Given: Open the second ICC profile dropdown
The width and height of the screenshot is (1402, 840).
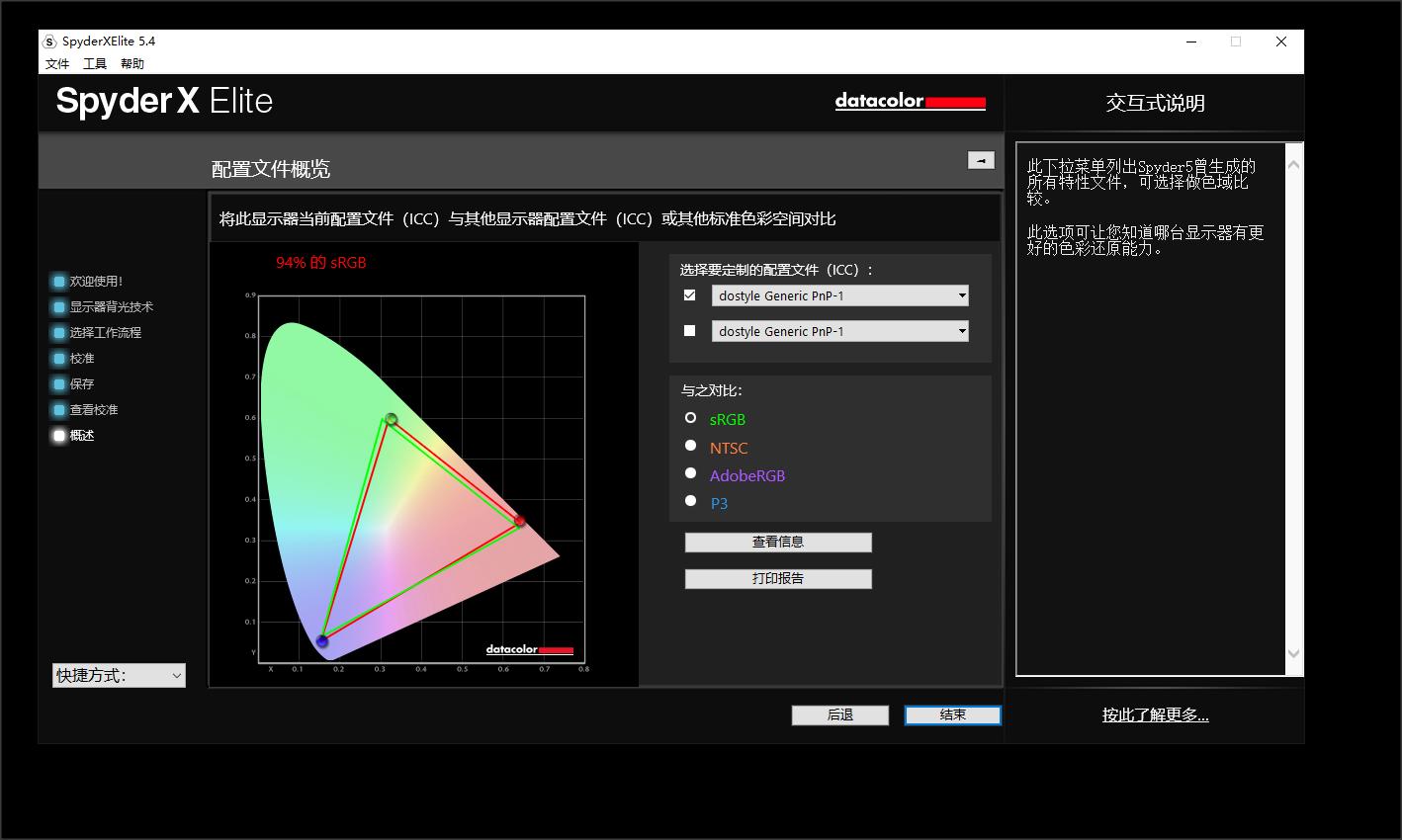Looking at the screenshot, I should [x=840, y=331].
